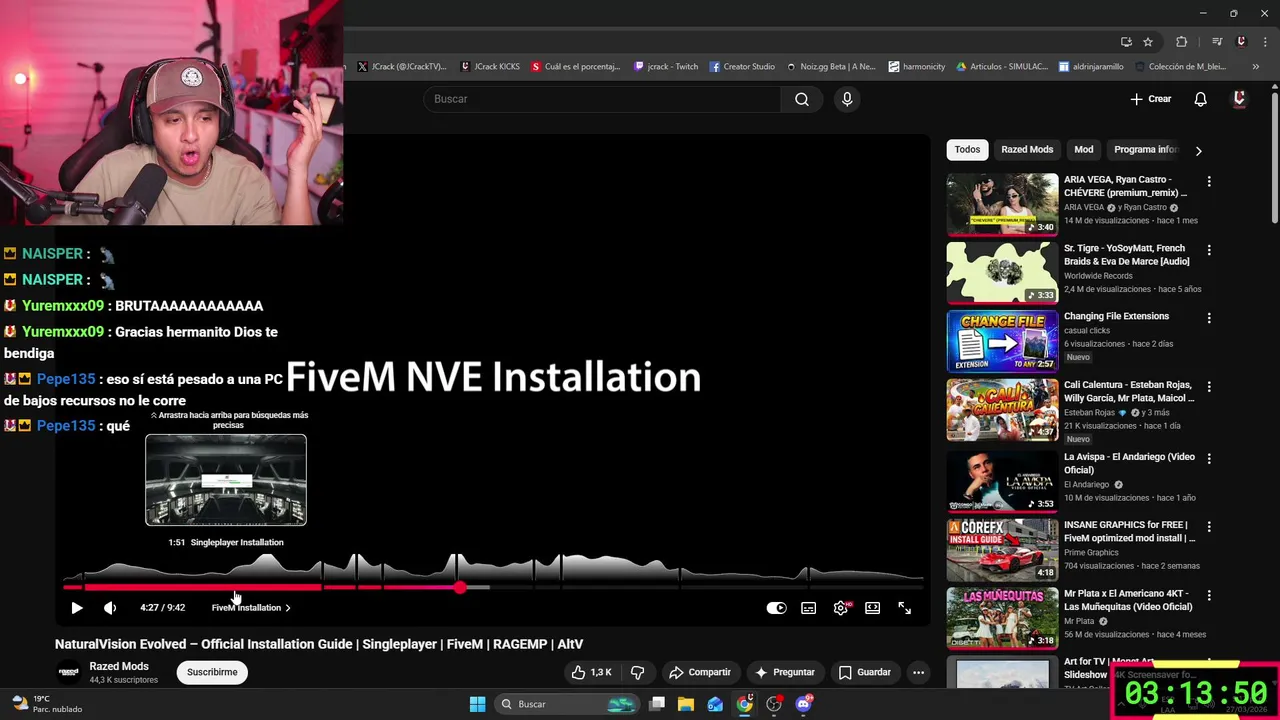Open Task View on the taskbar

pos(657,704)
